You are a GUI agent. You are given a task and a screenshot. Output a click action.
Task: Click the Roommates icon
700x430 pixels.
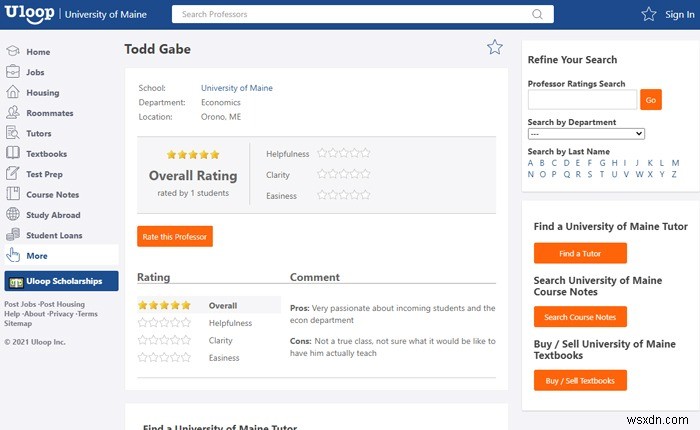(13, 113)
